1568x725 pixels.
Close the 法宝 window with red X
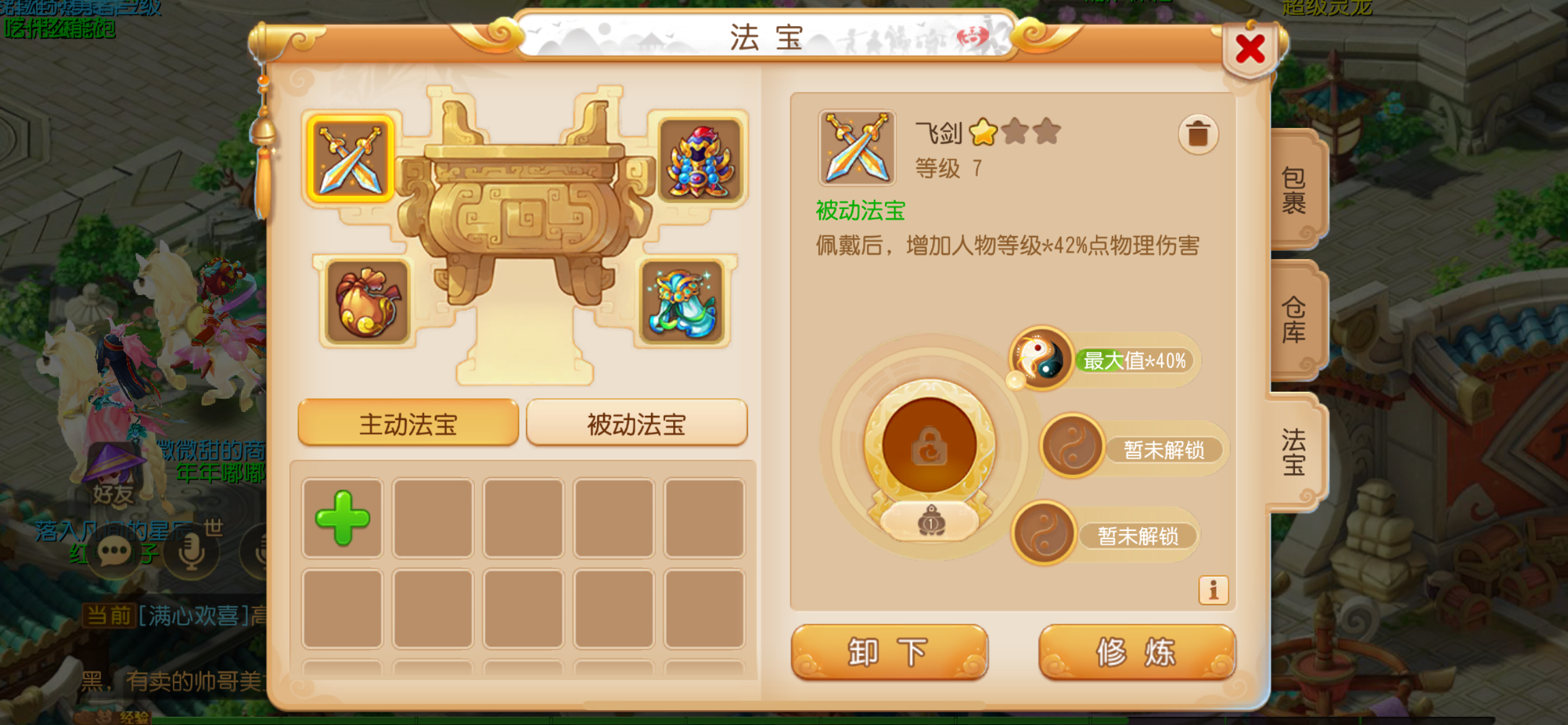click(x=1250, y=49)
